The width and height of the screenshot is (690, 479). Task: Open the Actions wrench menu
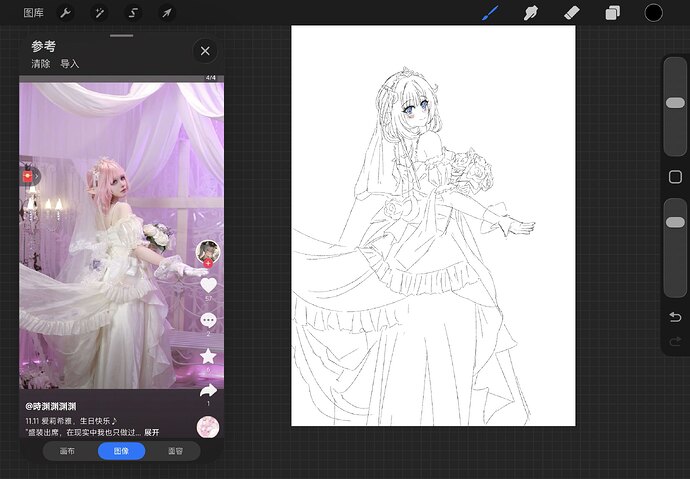(66, 13)
